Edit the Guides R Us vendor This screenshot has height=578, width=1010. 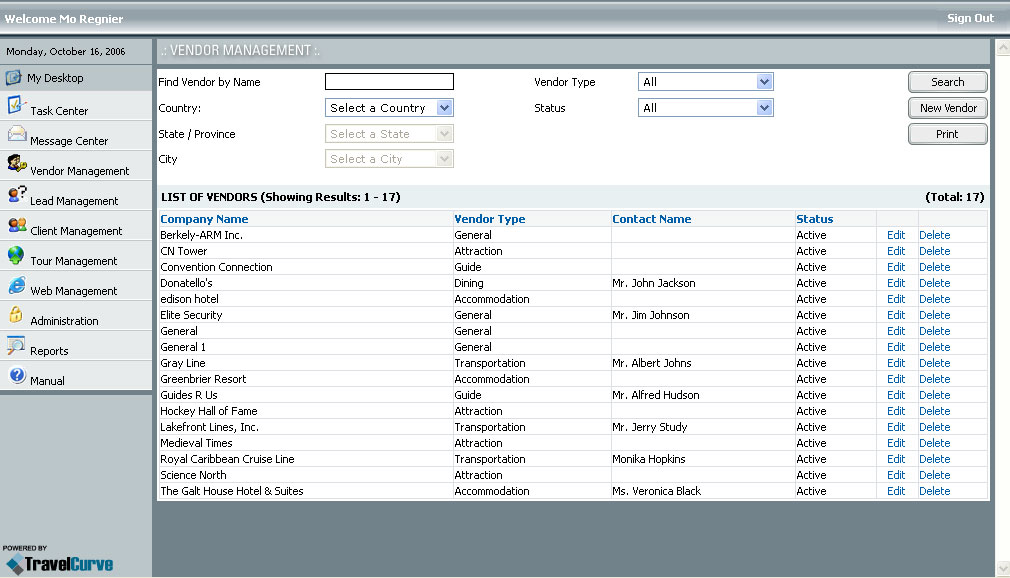coord(896,395)
